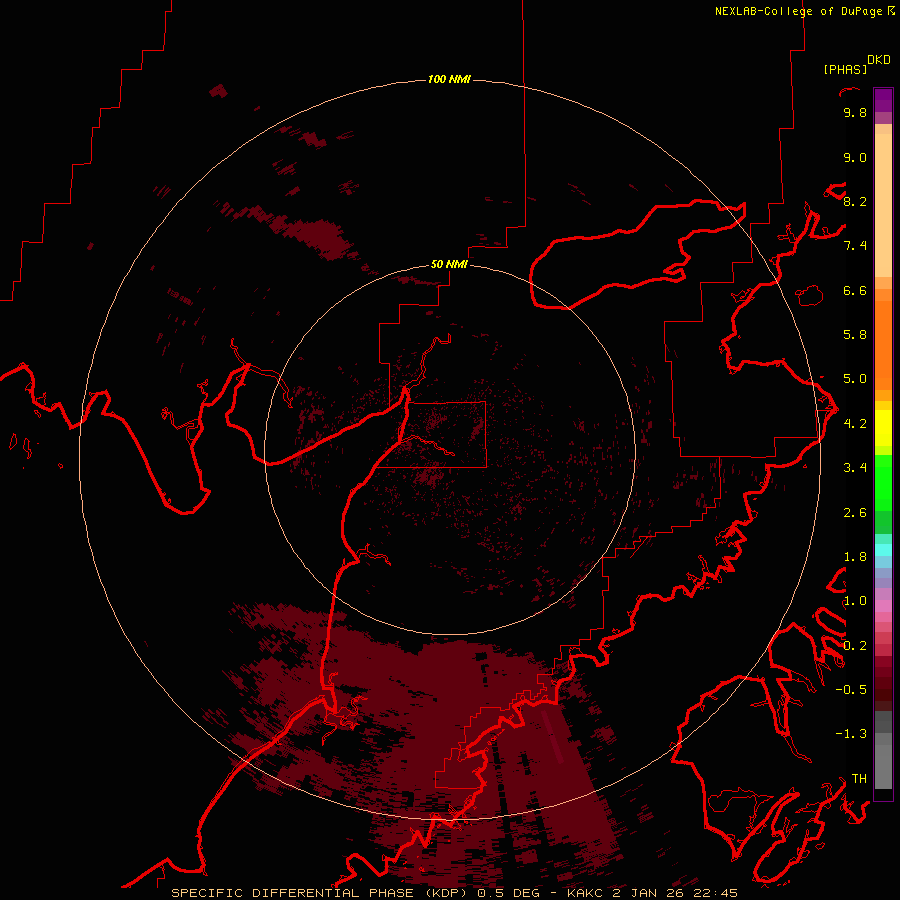Click the 4.2 legend value
900x900 pixels.
855,424
